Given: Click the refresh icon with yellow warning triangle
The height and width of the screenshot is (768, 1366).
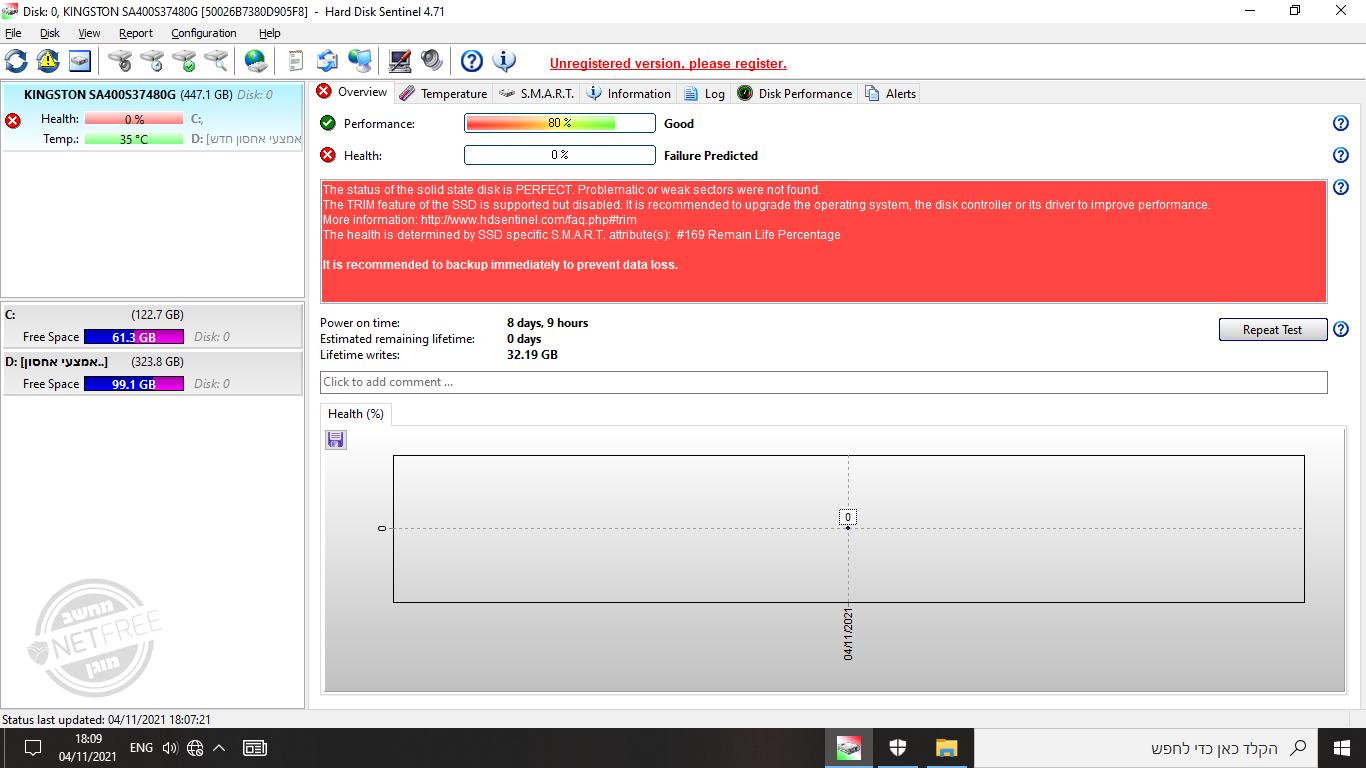Looking at the screenshot, I should pos(48,61).
